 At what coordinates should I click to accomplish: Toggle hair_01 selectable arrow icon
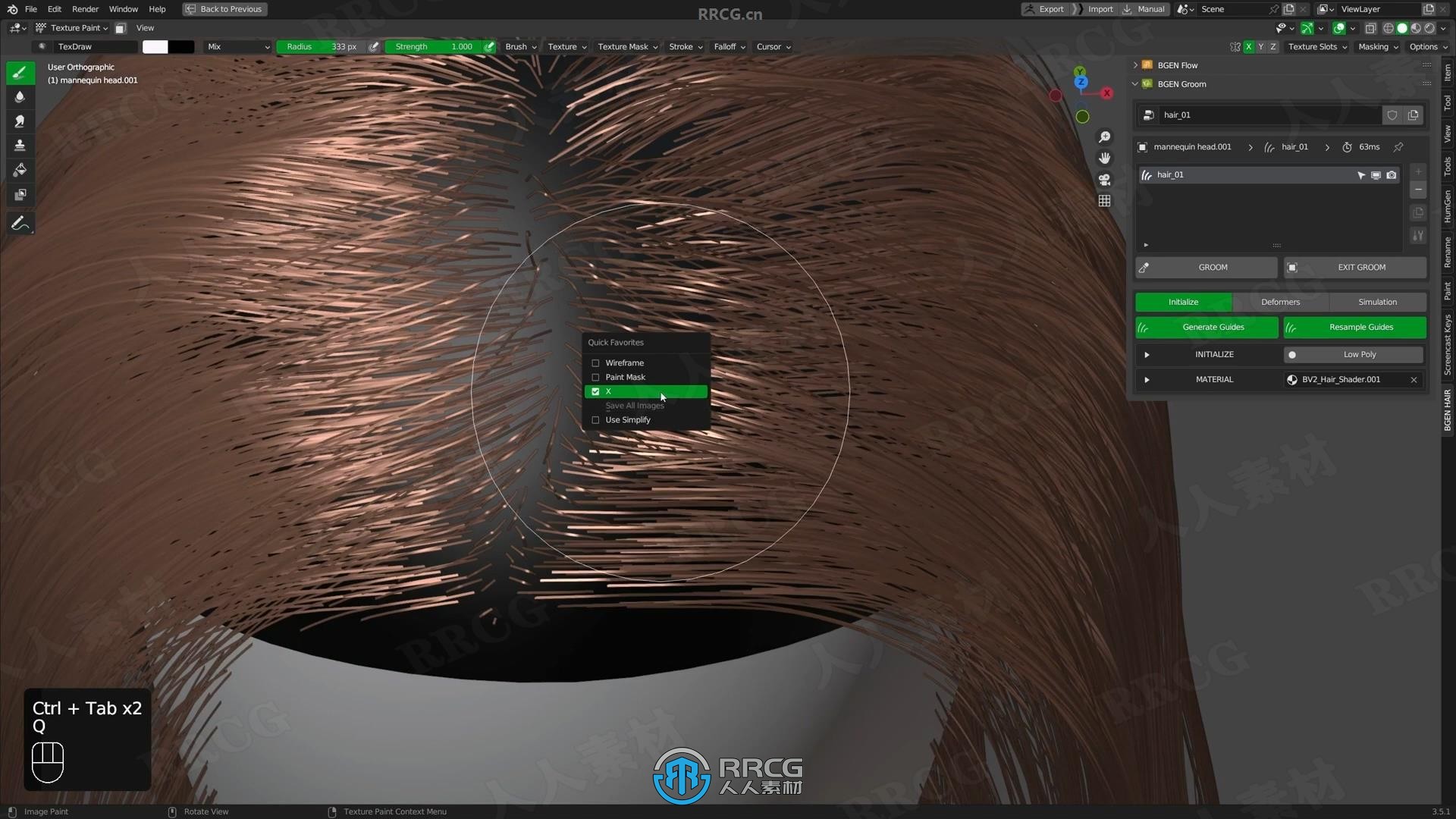[1361, 175]
